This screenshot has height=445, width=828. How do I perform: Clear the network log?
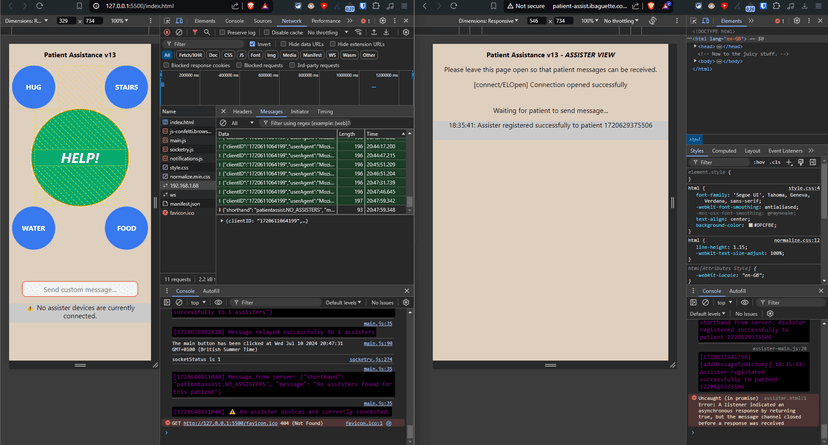click(179, 32)
